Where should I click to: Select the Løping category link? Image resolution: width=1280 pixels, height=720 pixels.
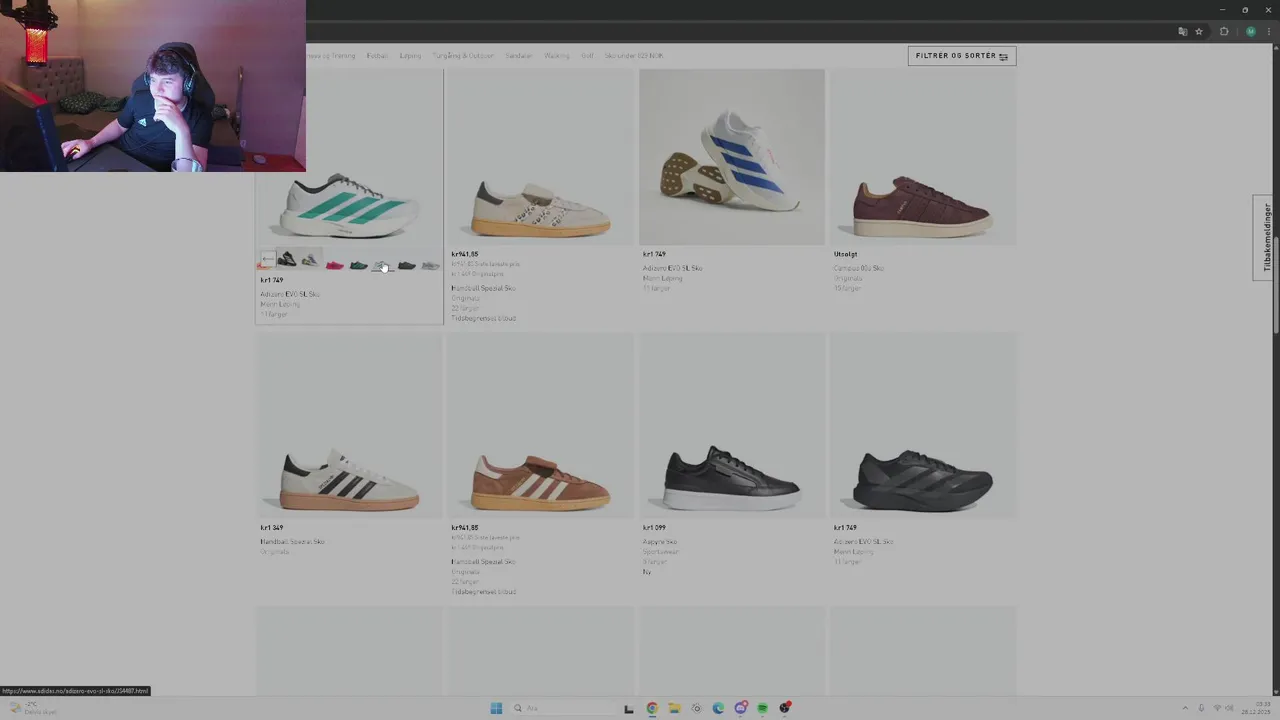pyautogui.click(x=410, y=56)
